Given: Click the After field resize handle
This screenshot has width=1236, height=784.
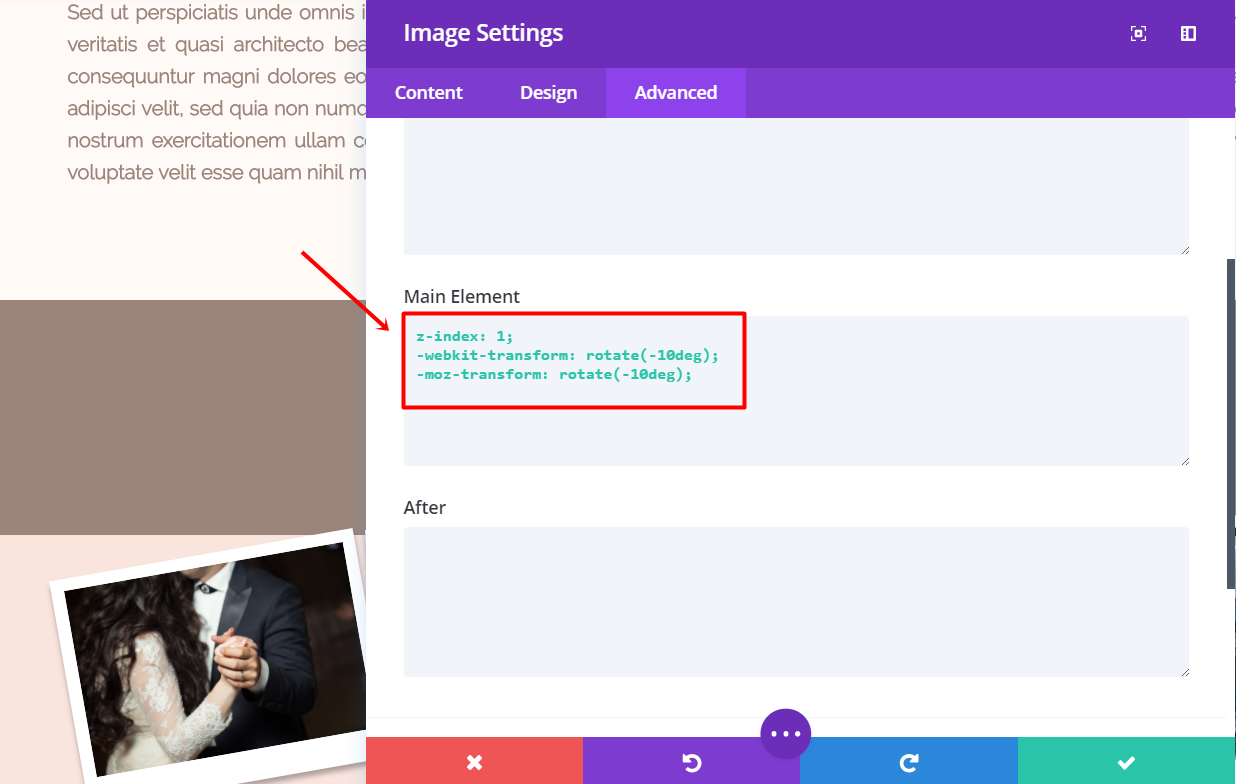Looking at the screenshot, I should [x=1185, y=672].
